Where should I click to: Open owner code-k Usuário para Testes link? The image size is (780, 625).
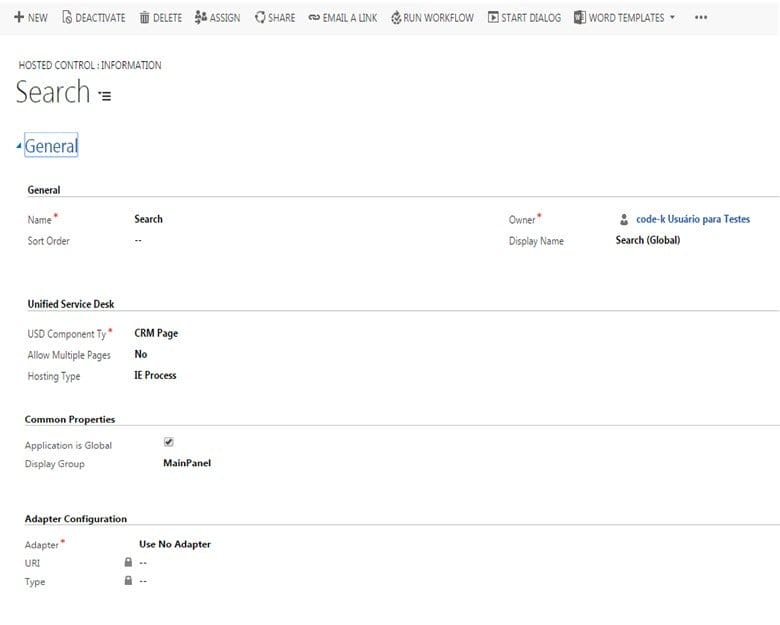[692, 219]
